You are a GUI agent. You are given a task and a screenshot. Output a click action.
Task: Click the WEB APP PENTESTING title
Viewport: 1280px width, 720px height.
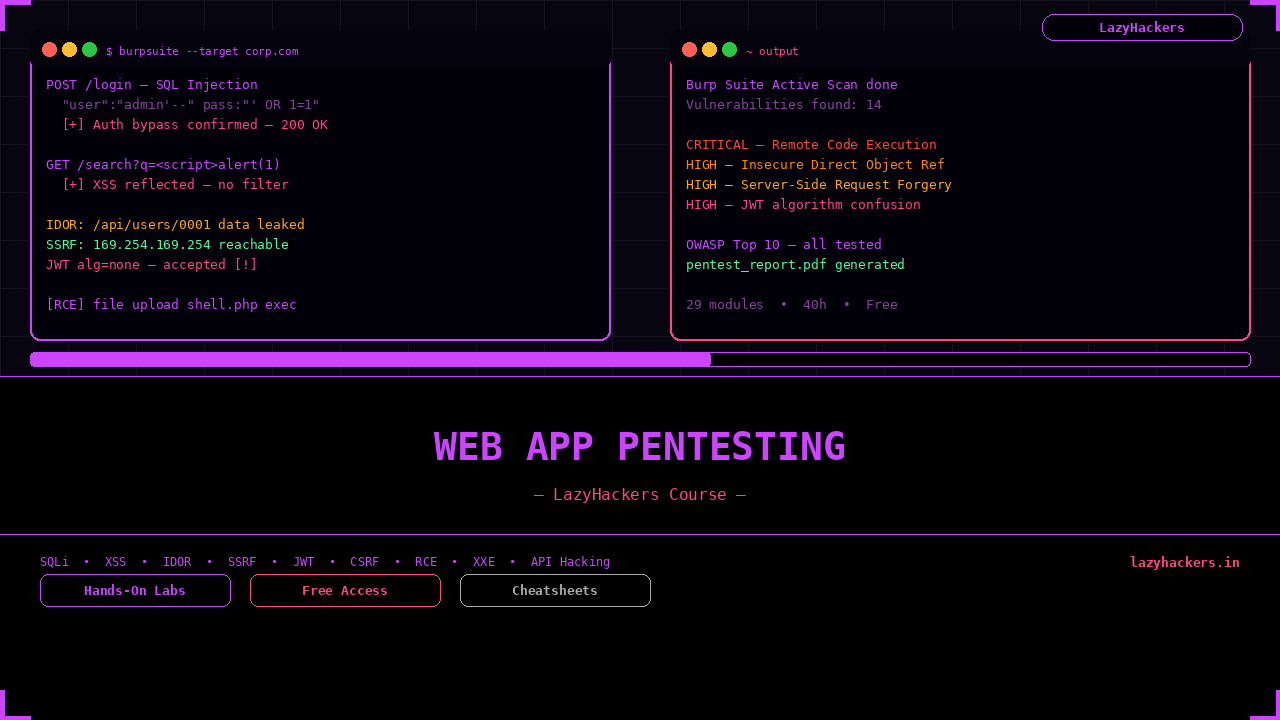(640, 447)
